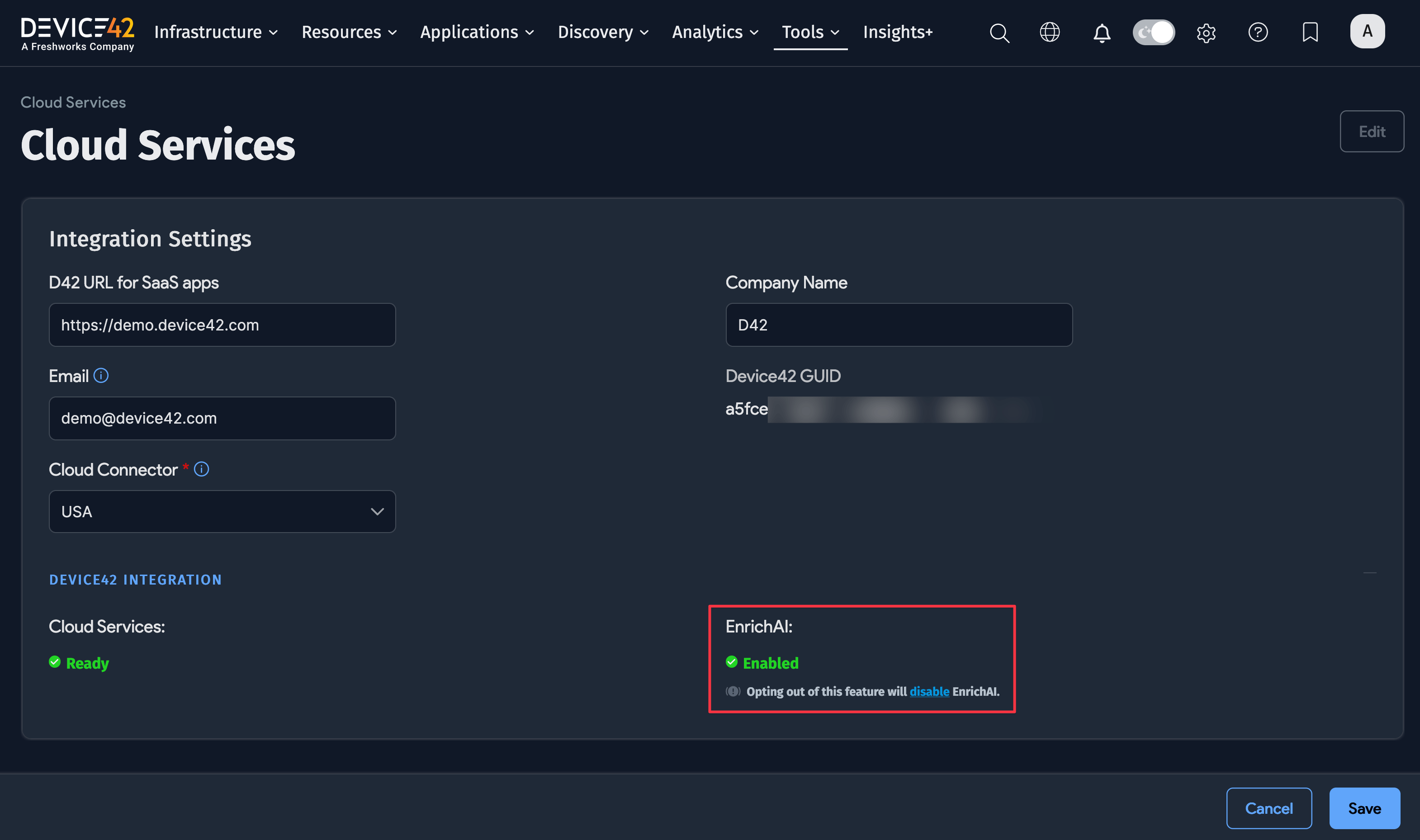Click the disable EnrichAI link
The image size is (1420, 840).
point(929,691)
